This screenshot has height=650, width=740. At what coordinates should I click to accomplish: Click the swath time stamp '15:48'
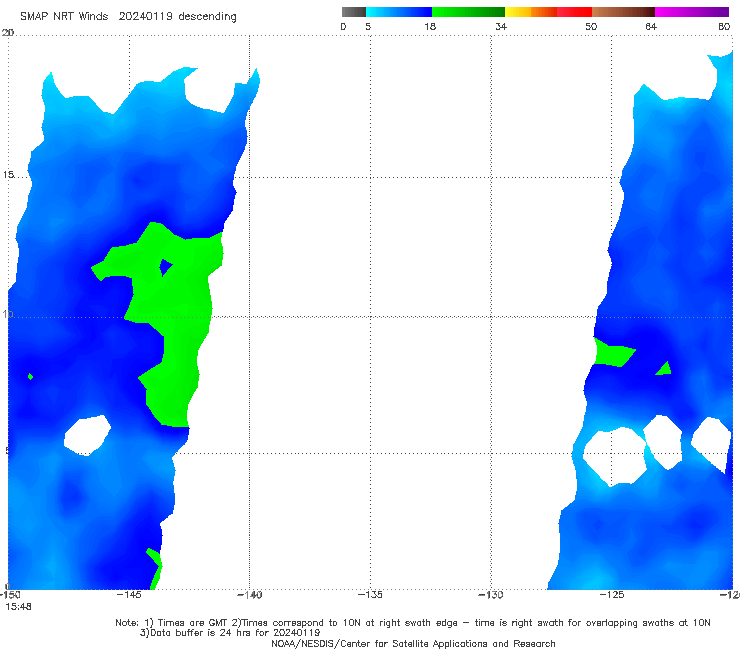(18, 607)
